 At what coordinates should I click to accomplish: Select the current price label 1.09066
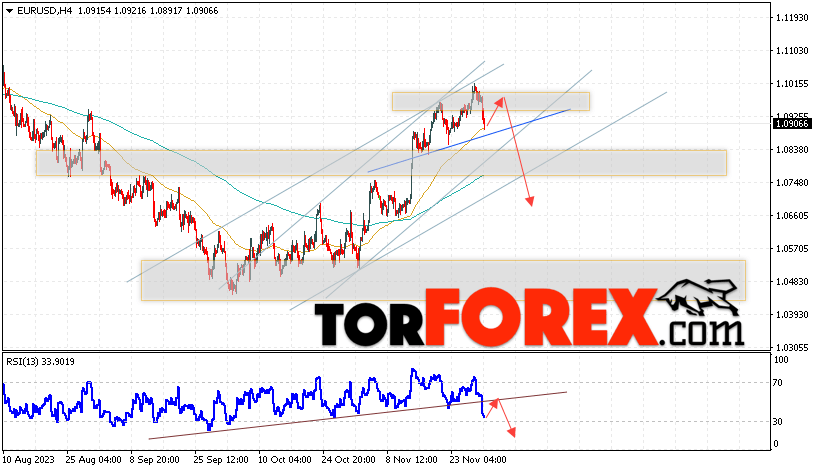pyautogui.click(x=792, y=124)
